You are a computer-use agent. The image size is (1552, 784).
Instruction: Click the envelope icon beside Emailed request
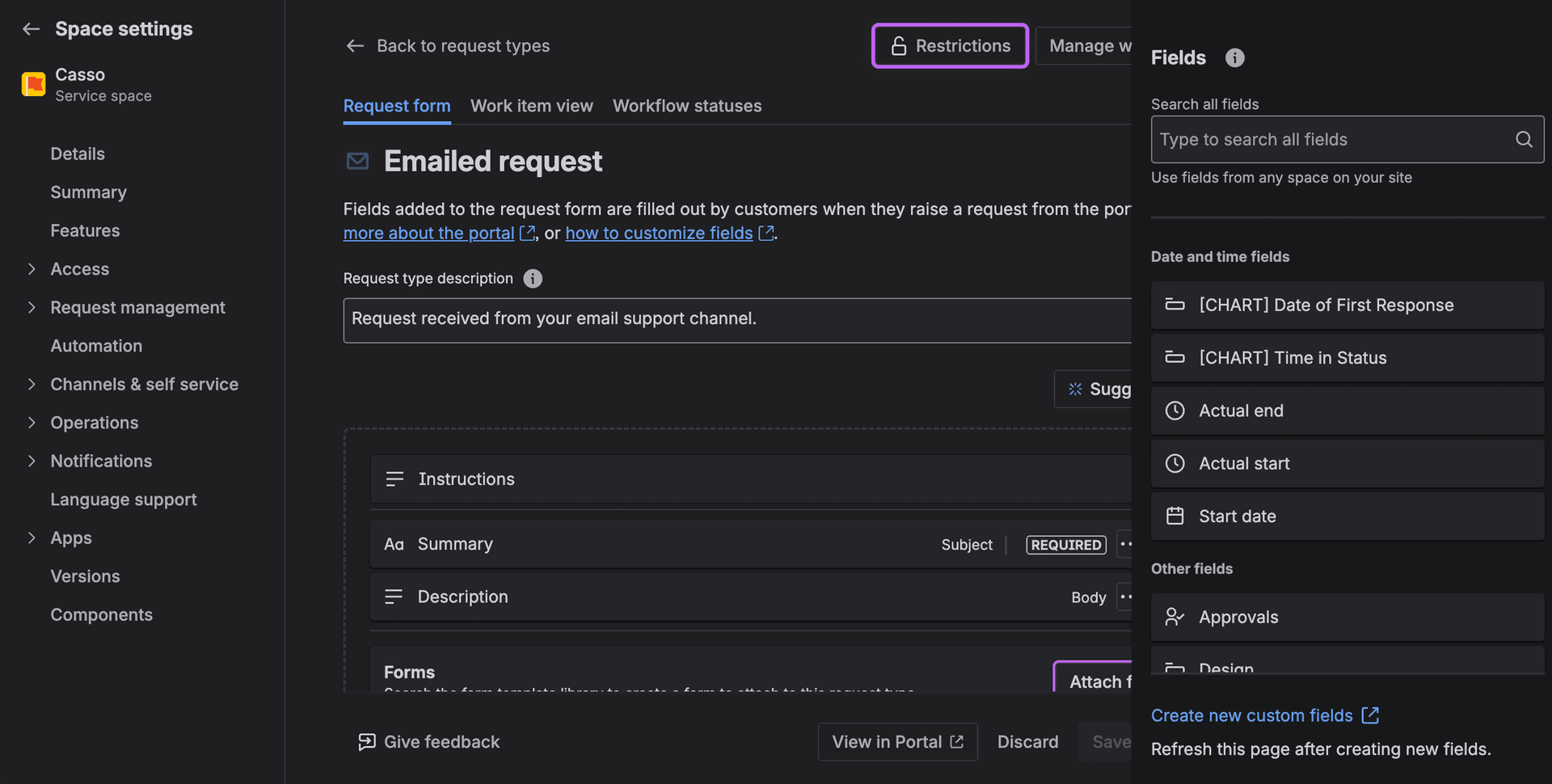click(356, 161)
